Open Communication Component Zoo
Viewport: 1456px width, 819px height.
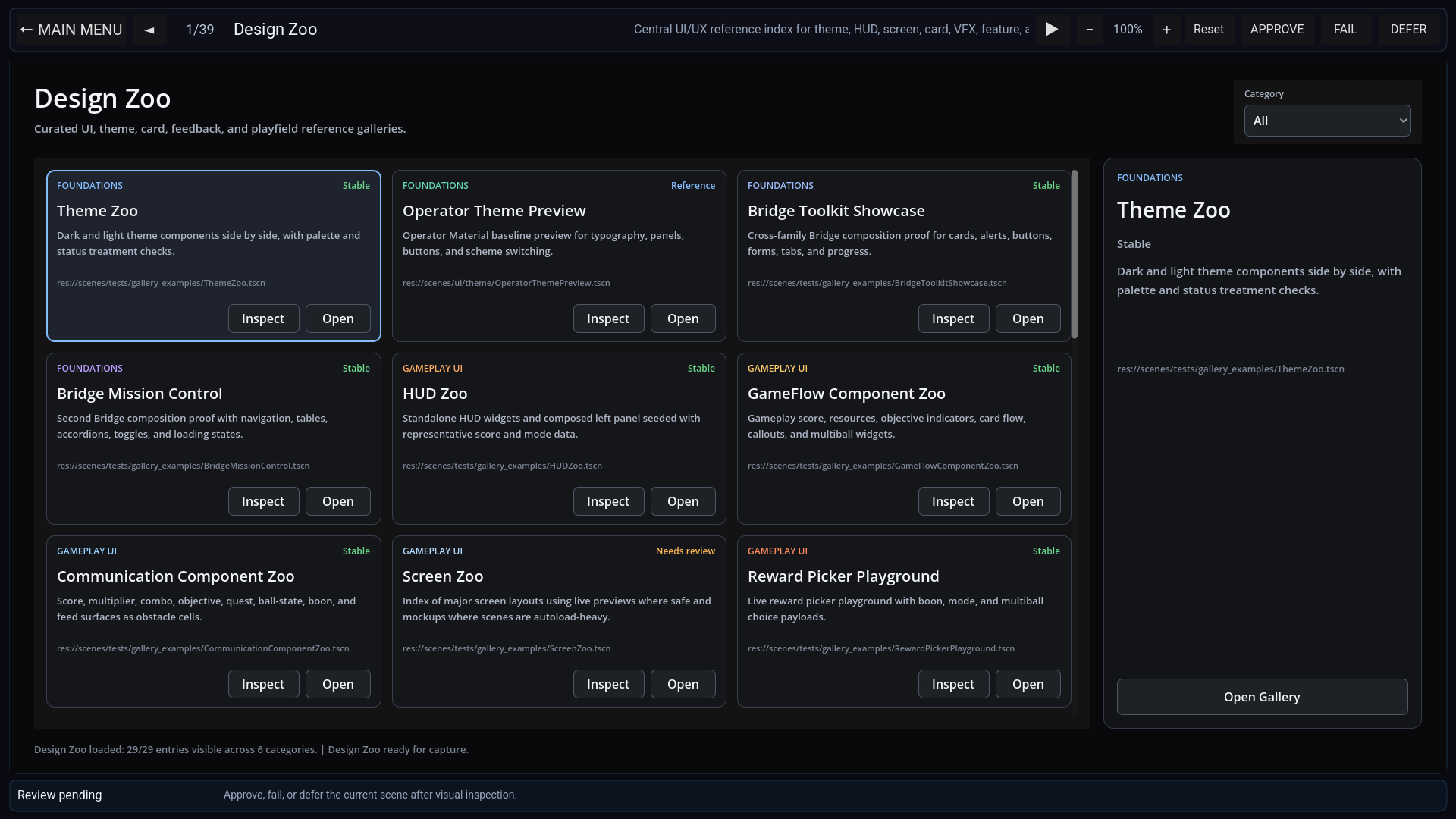click(x=337, y=684)
